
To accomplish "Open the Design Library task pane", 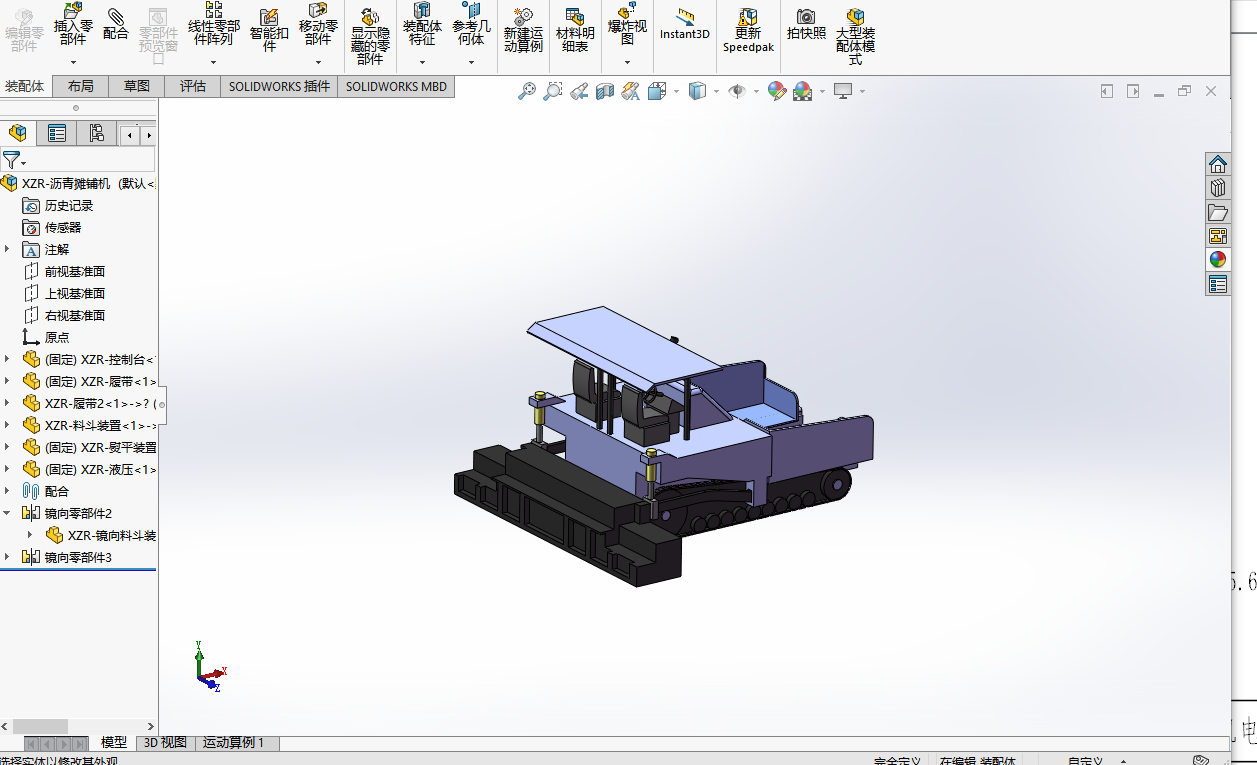I will pyautogui.click(x=1217, y=188).
